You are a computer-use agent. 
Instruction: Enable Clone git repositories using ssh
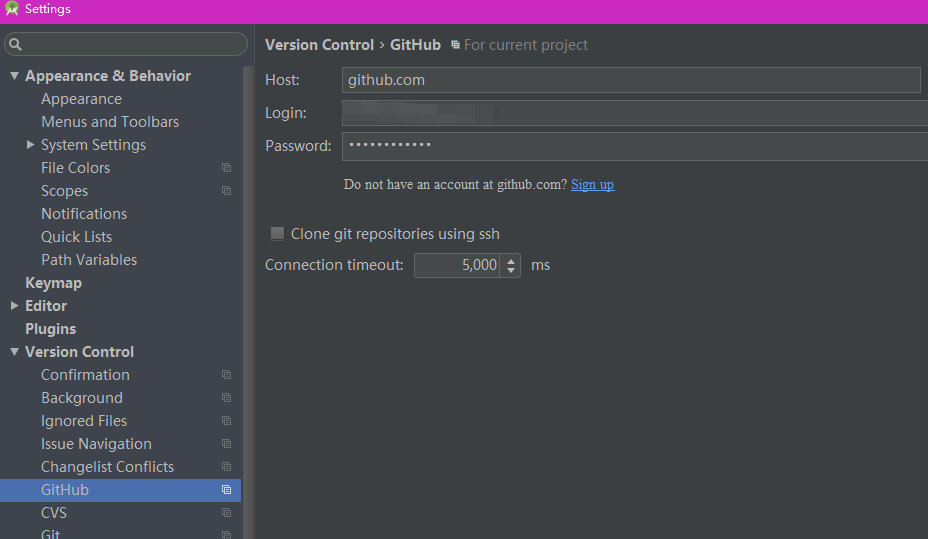277,234
